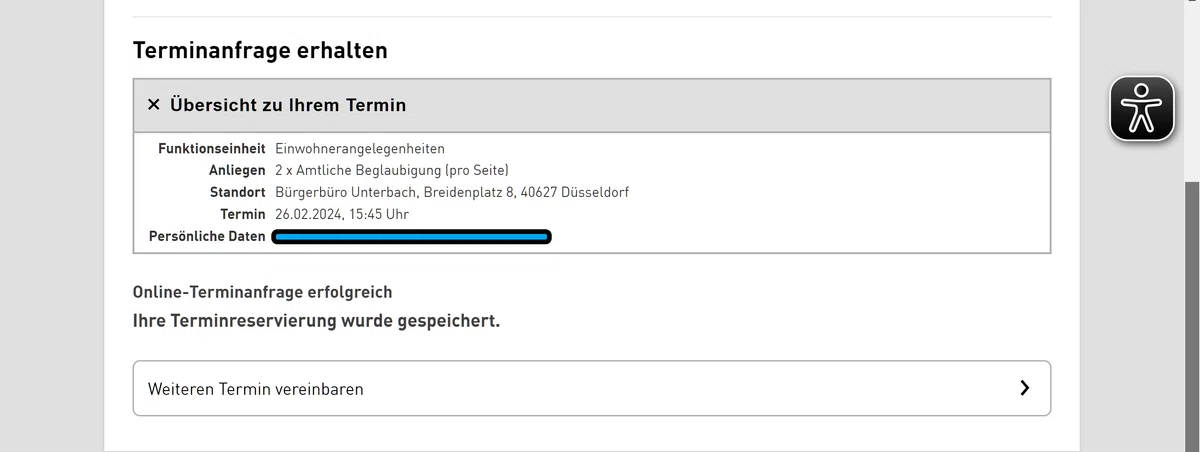This screenshot has height=452, width=1200.
Task: Click 'Online-Terminanfrage erfolgreich' text
Action: pos(263,292)
